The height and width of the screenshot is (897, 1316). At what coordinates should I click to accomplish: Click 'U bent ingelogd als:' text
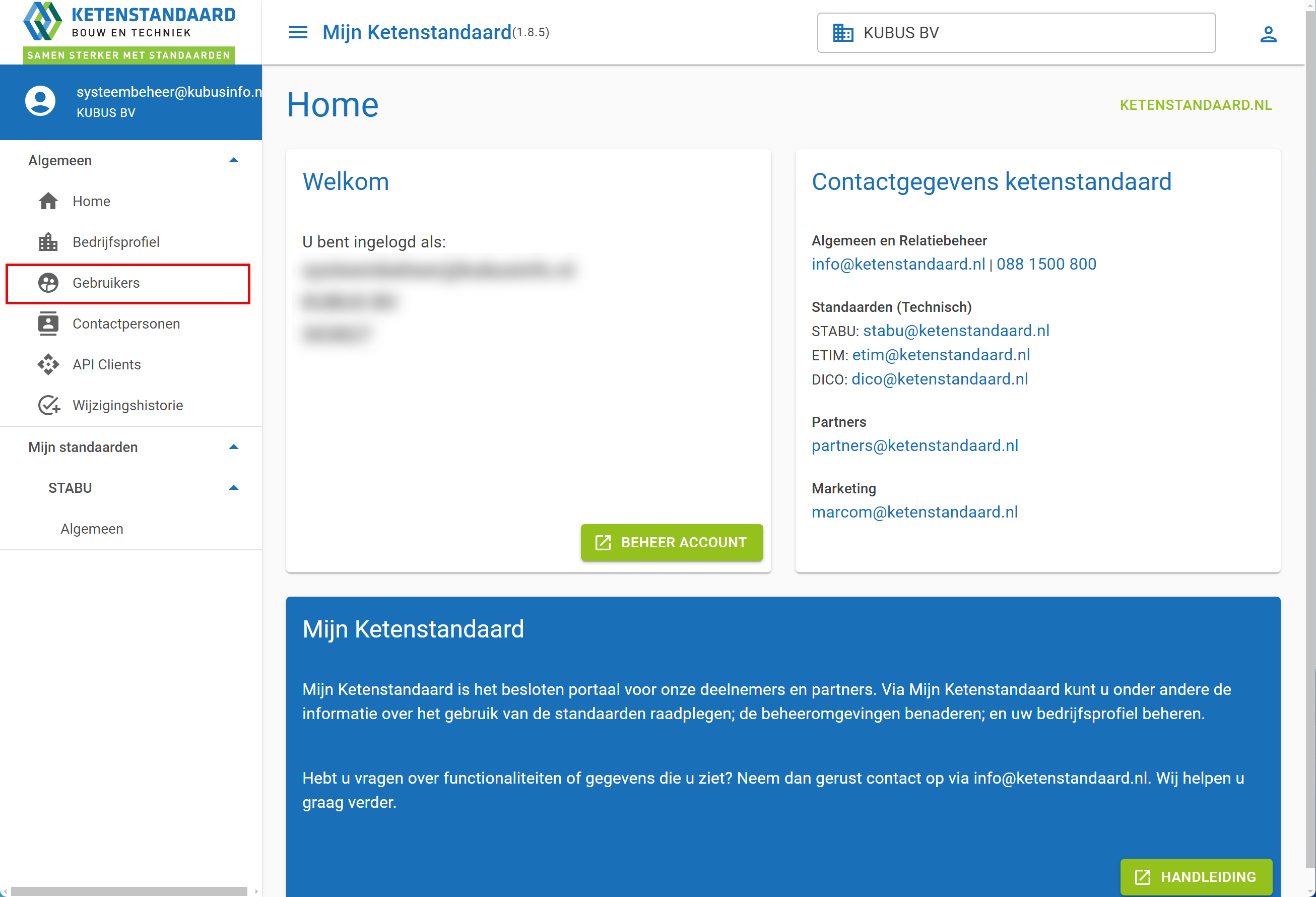click(374, 242)
